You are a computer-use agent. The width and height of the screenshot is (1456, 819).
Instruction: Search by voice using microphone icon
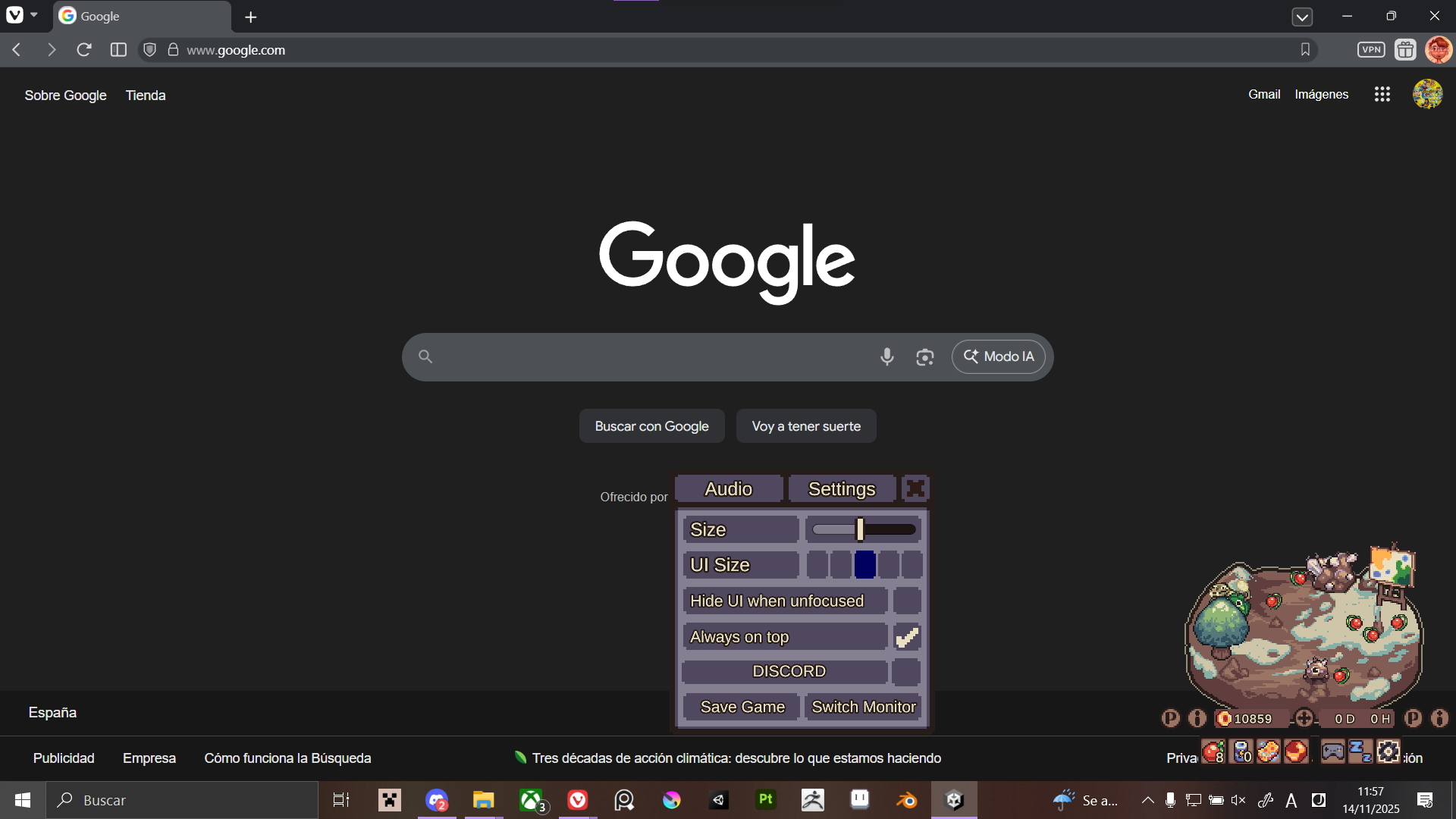(x=886, y=356)
